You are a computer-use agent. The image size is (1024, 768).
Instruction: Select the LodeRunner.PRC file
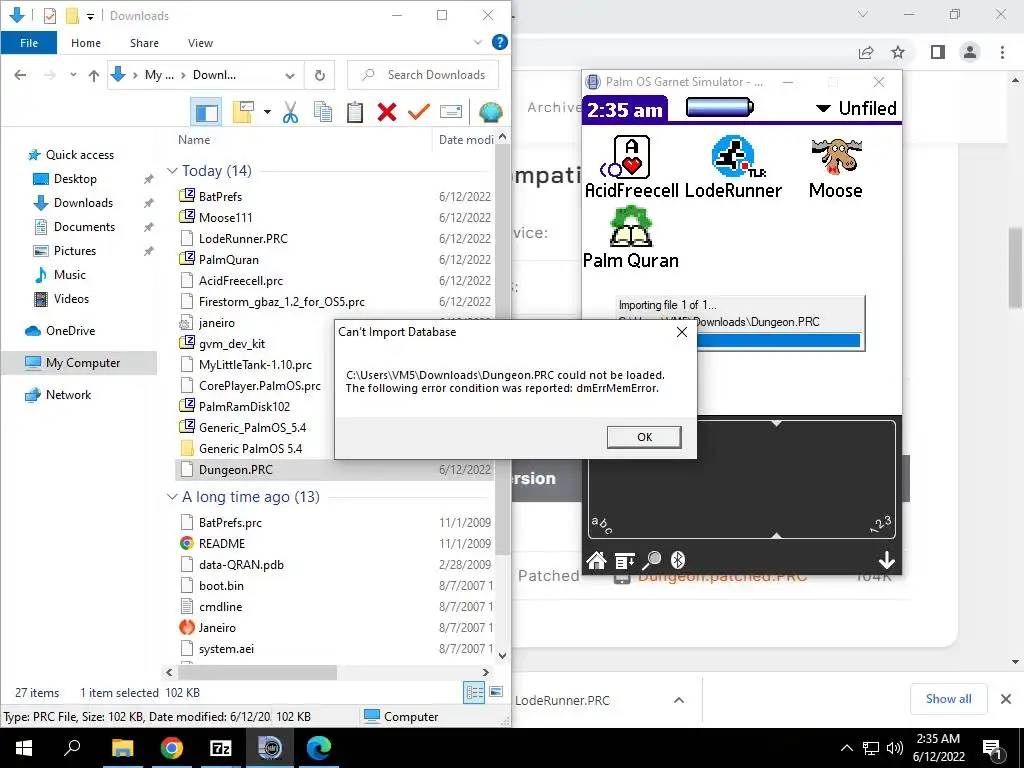pyautogui.click(x=243, y=239)
